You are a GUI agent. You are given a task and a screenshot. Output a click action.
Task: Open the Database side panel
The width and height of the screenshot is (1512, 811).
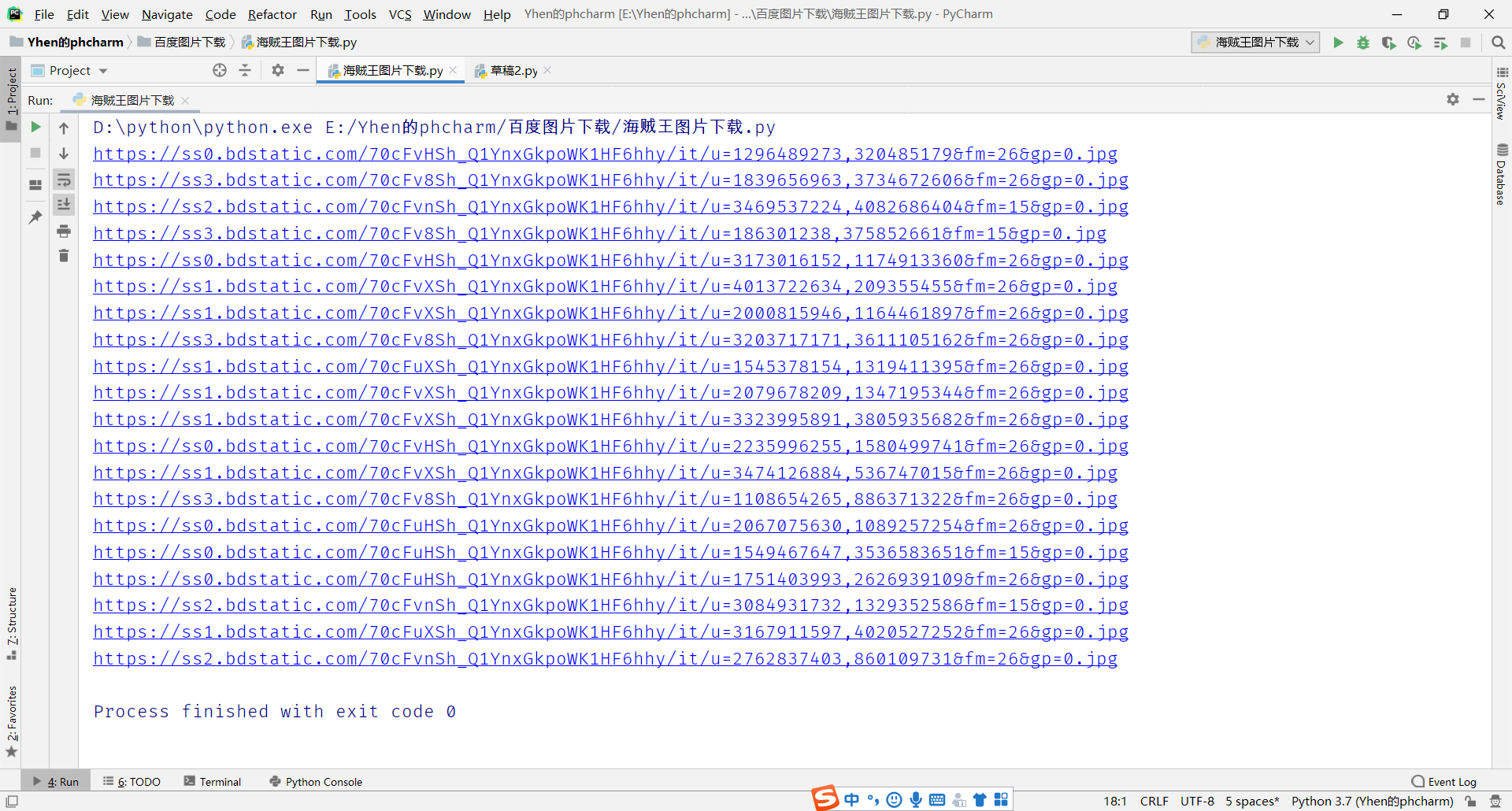click(x=1501, y=174)
